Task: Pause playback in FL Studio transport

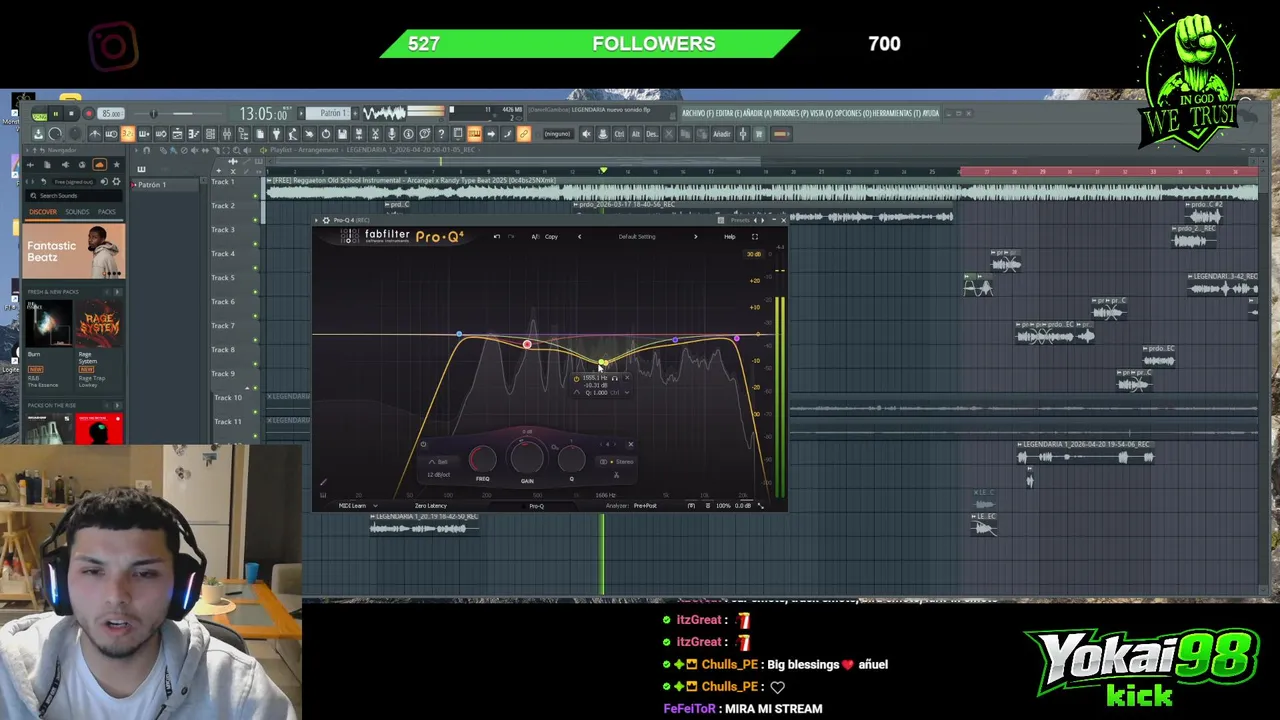Action: (56, 113)
